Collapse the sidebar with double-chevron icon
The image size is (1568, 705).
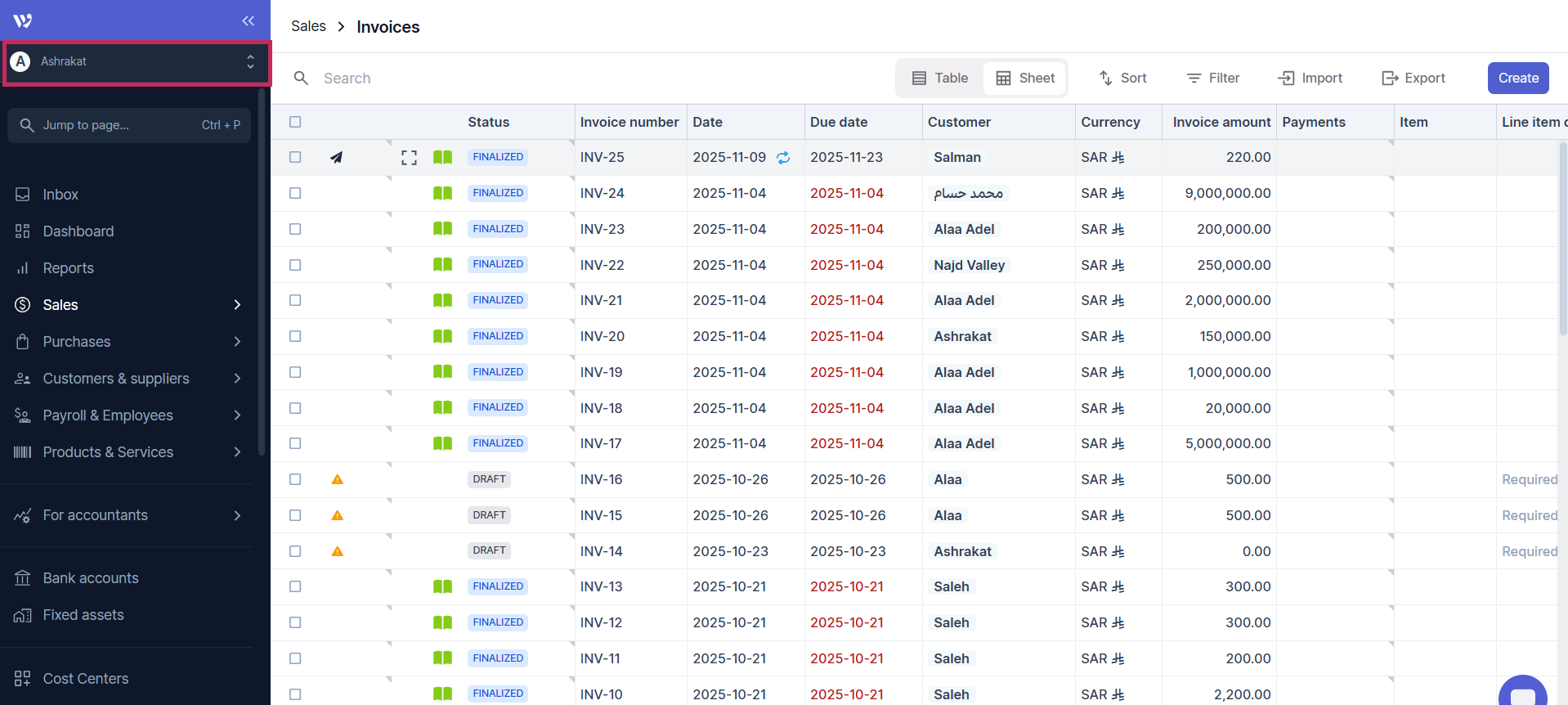coord(248,20)
